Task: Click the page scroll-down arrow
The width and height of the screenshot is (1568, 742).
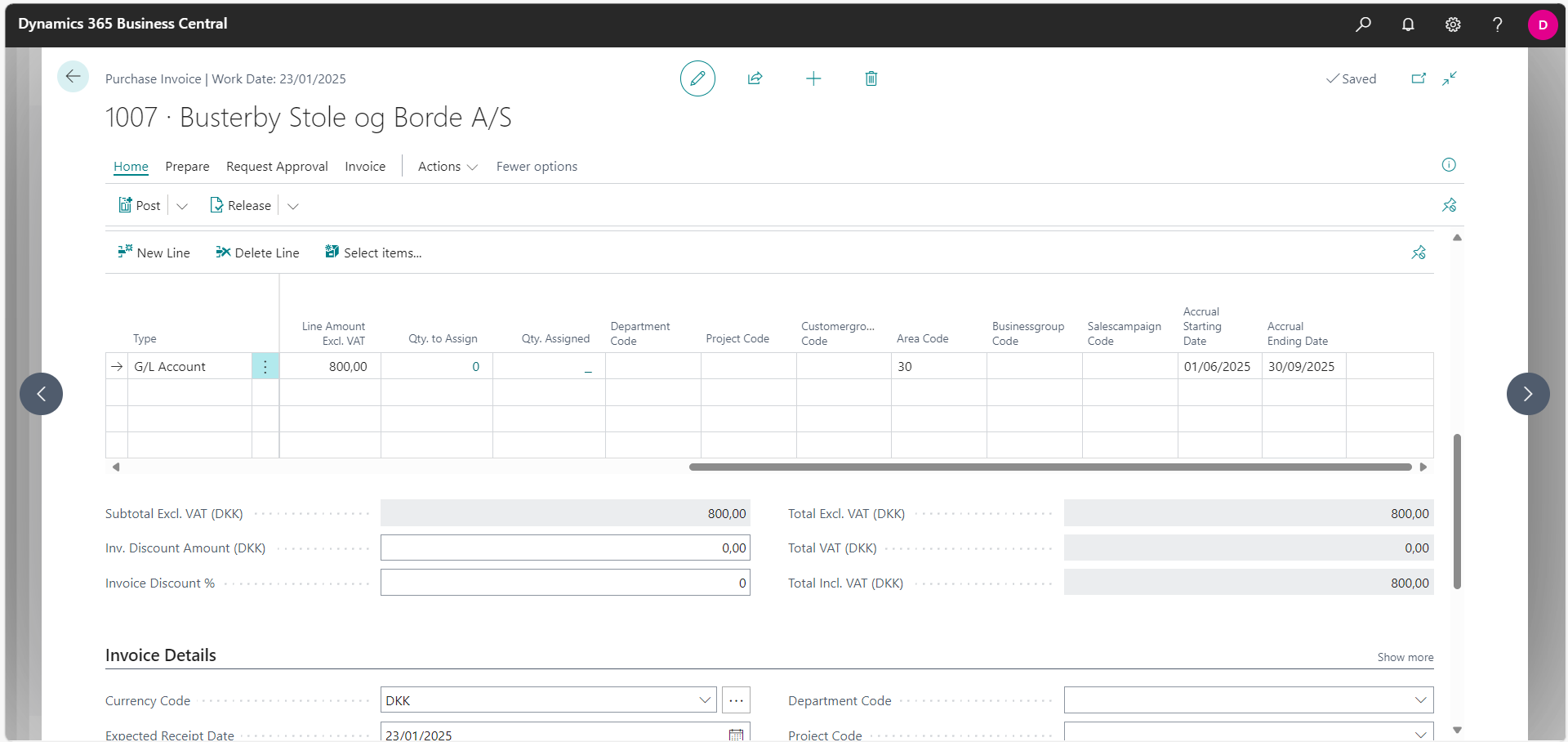Action: tap(1457, 731)
